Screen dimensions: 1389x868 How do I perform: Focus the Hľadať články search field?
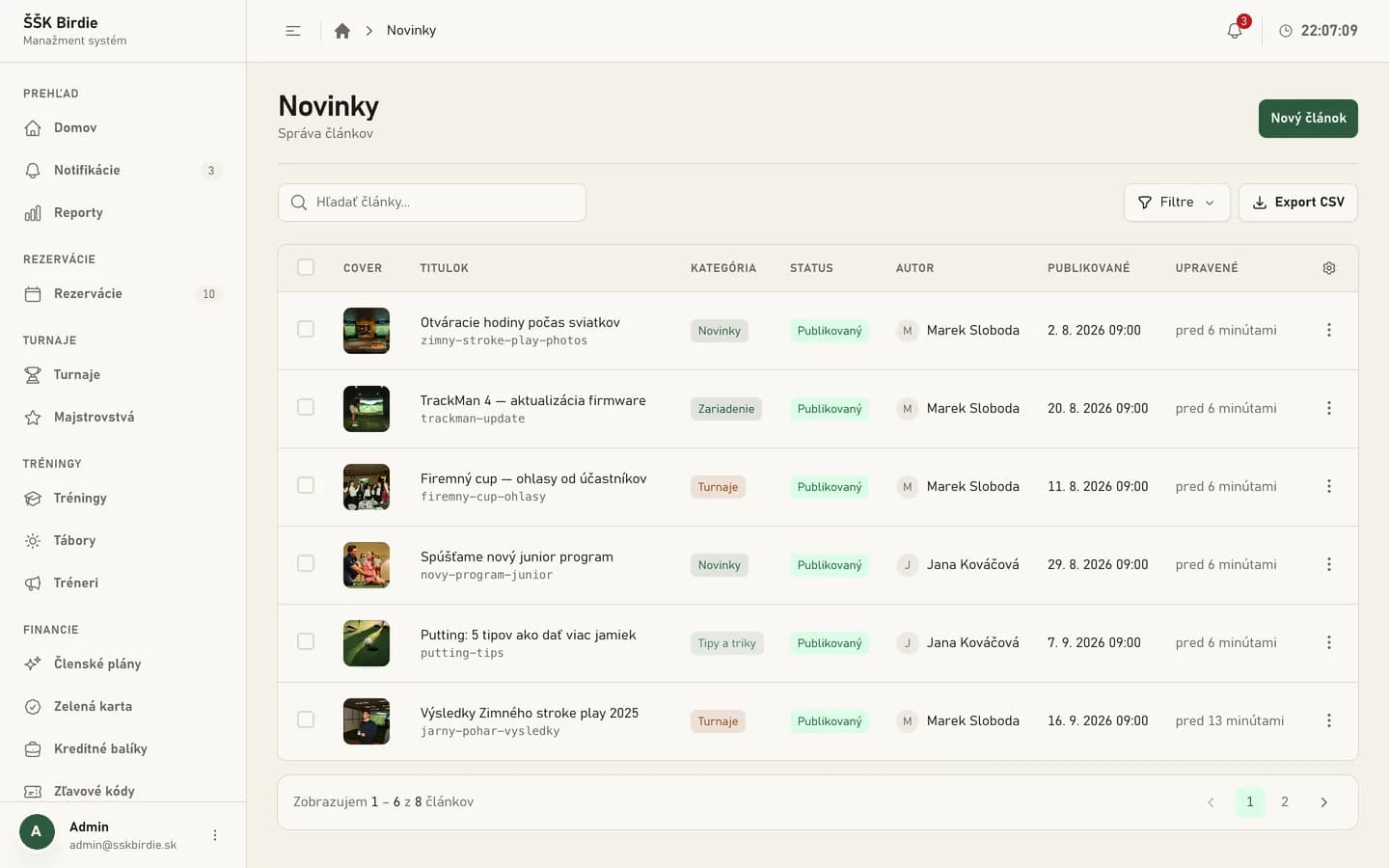[432, 203]
